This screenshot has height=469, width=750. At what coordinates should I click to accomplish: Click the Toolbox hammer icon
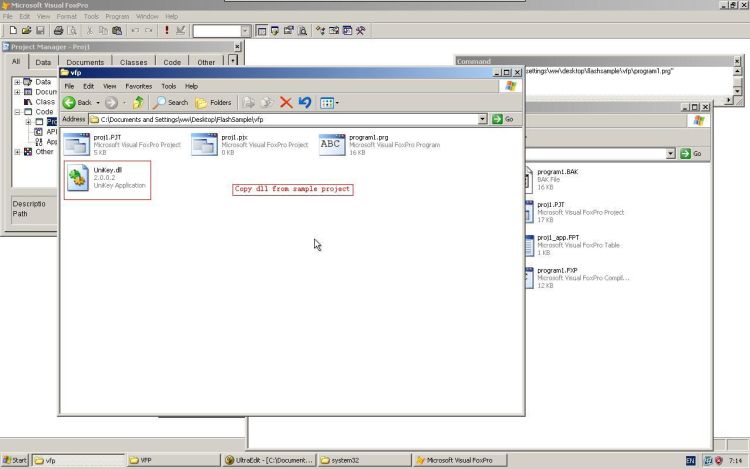tap(361, 31)
